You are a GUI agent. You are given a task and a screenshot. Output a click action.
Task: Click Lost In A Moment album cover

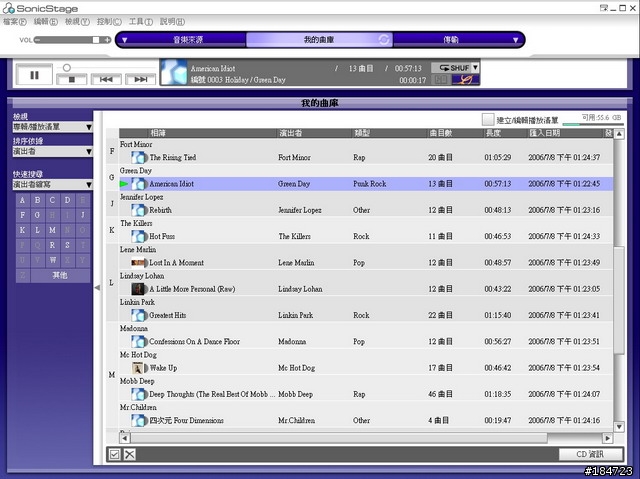coord(139,262)
